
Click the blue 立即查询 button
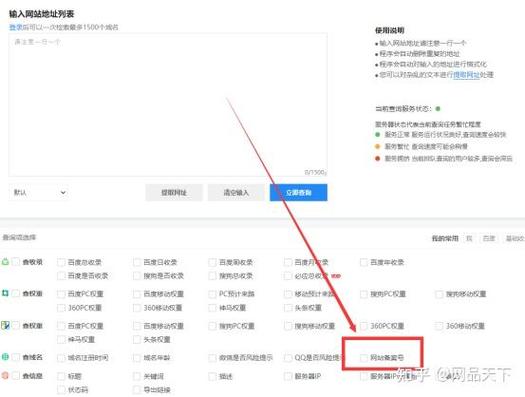[299, 192]
